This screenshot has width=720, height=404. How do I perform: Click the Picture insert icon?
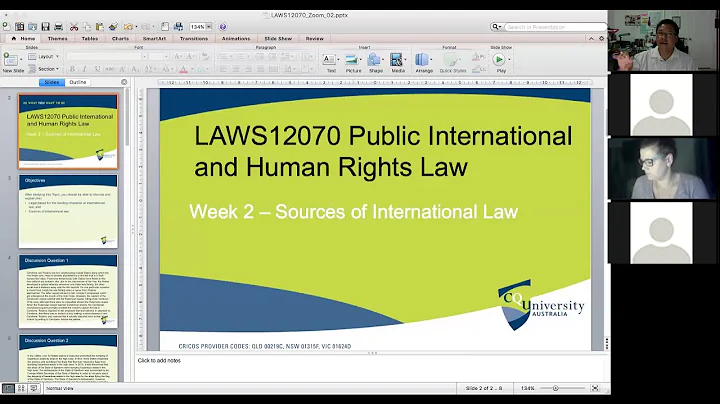(x=353, y=62)
